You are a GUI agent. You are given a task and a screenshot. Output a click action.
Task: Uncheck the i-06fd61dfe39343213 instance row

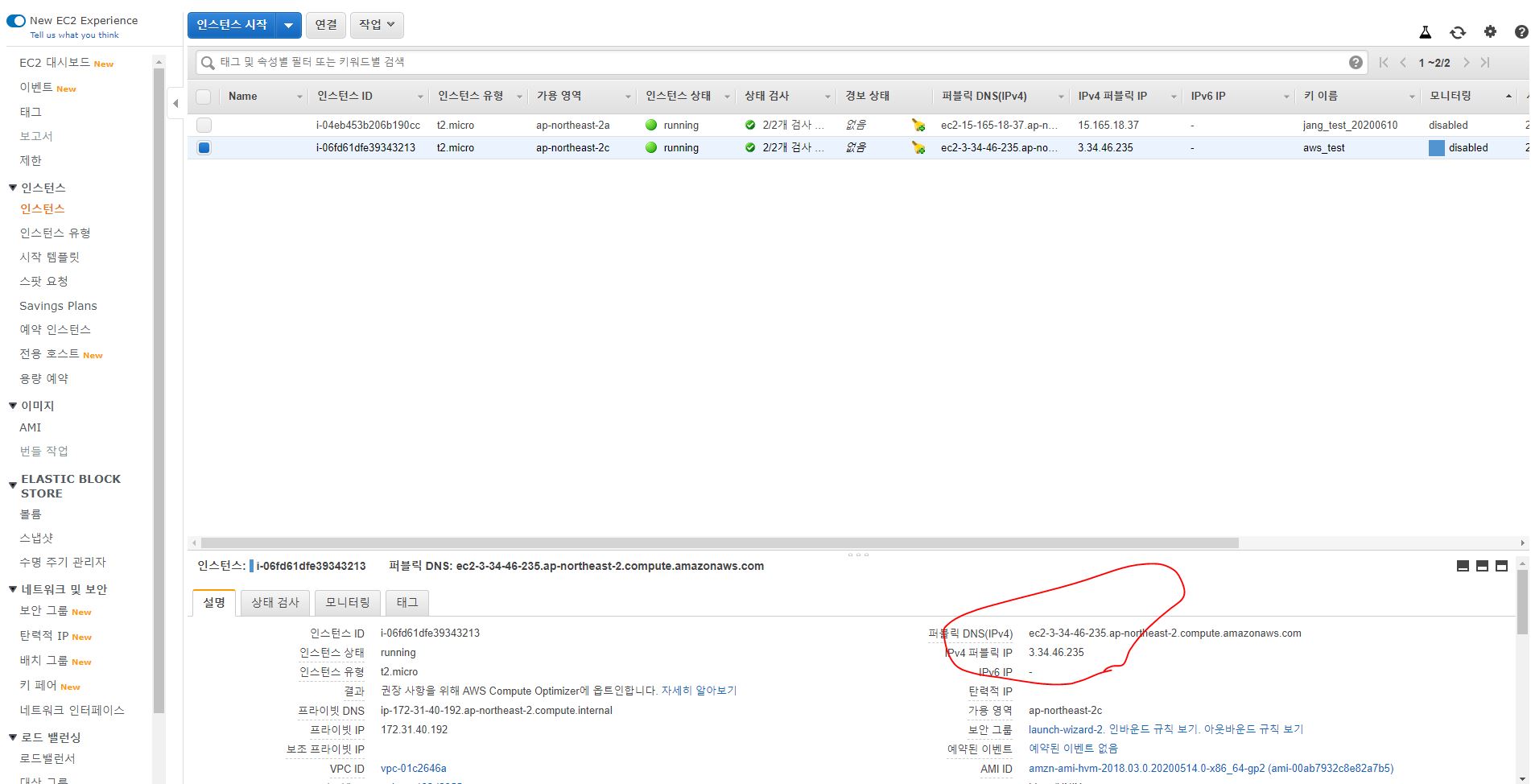204,147
